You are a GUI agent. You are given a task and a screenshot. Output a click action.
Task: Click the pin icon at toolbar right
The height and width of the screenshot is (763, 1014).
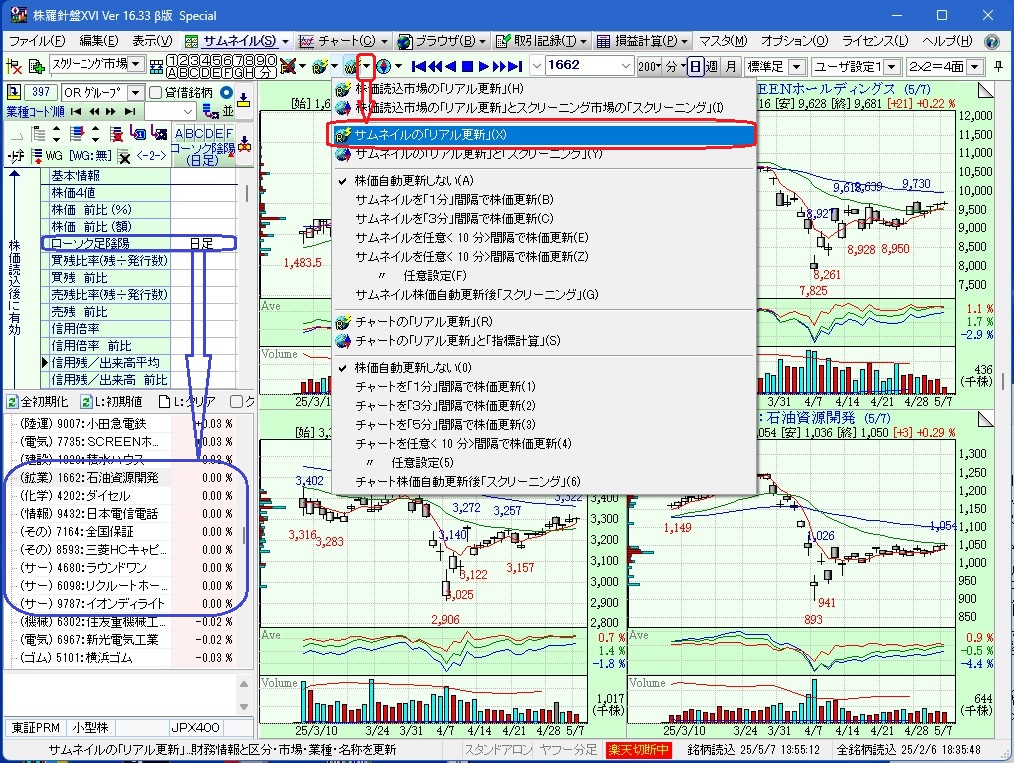(998, 66)
